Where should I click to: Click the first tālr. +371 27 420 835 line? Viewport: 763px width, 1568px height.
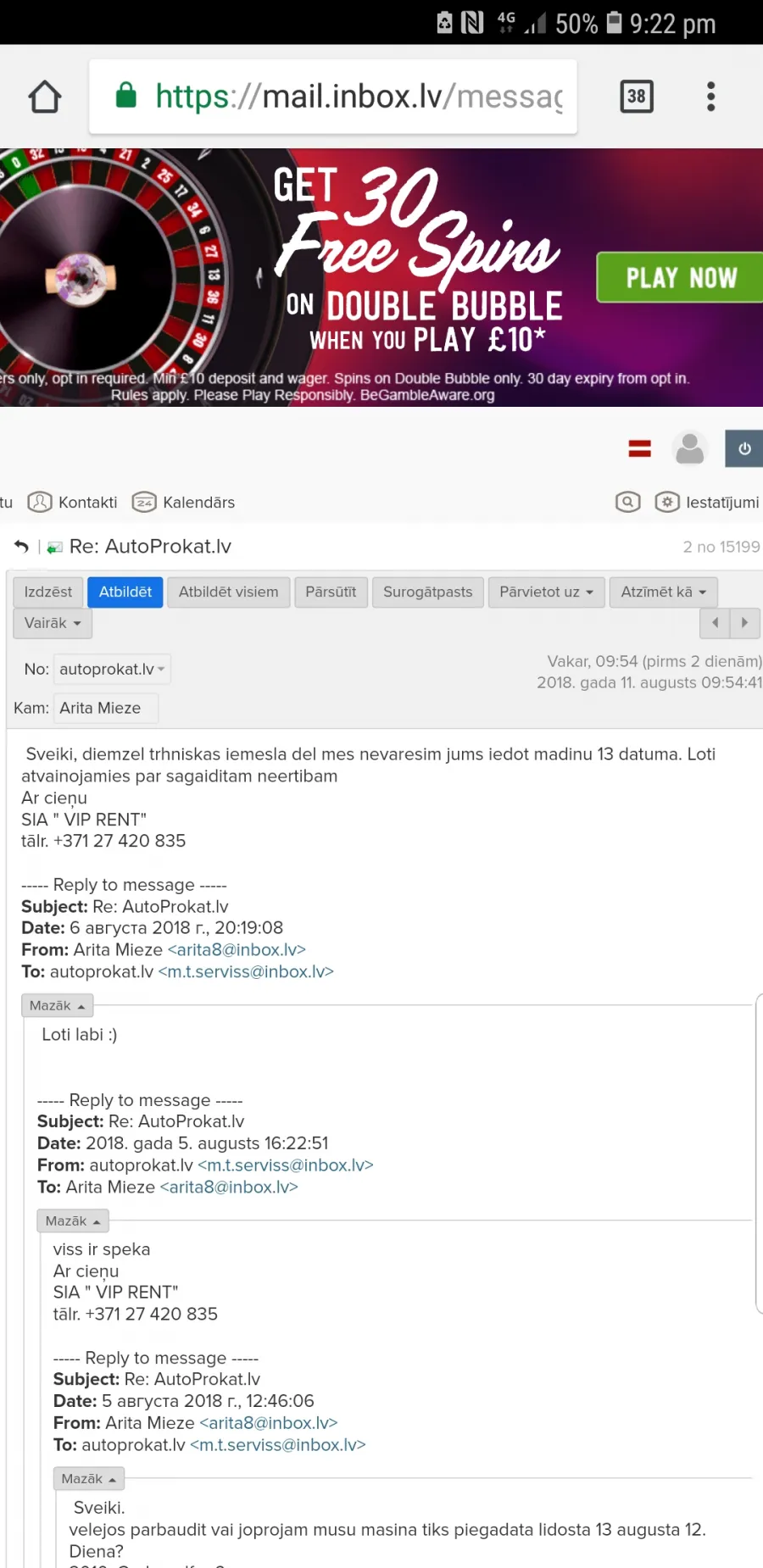(x=103, y=842)
